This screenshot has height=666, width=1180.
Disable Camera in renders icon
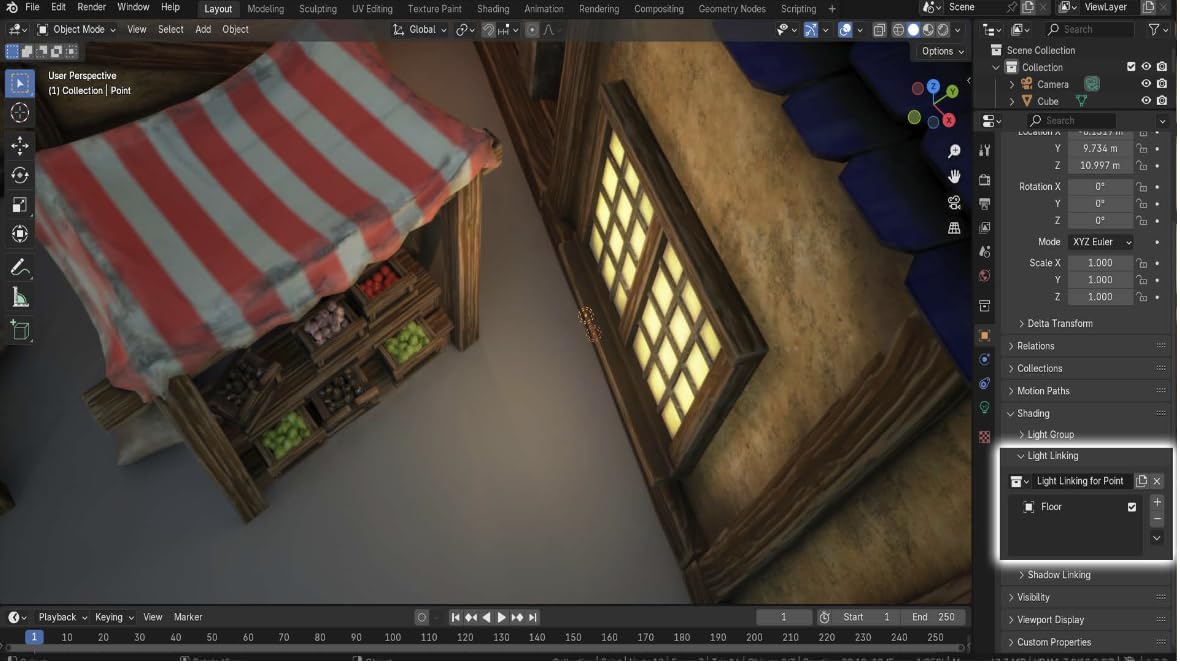(1164, 84)
